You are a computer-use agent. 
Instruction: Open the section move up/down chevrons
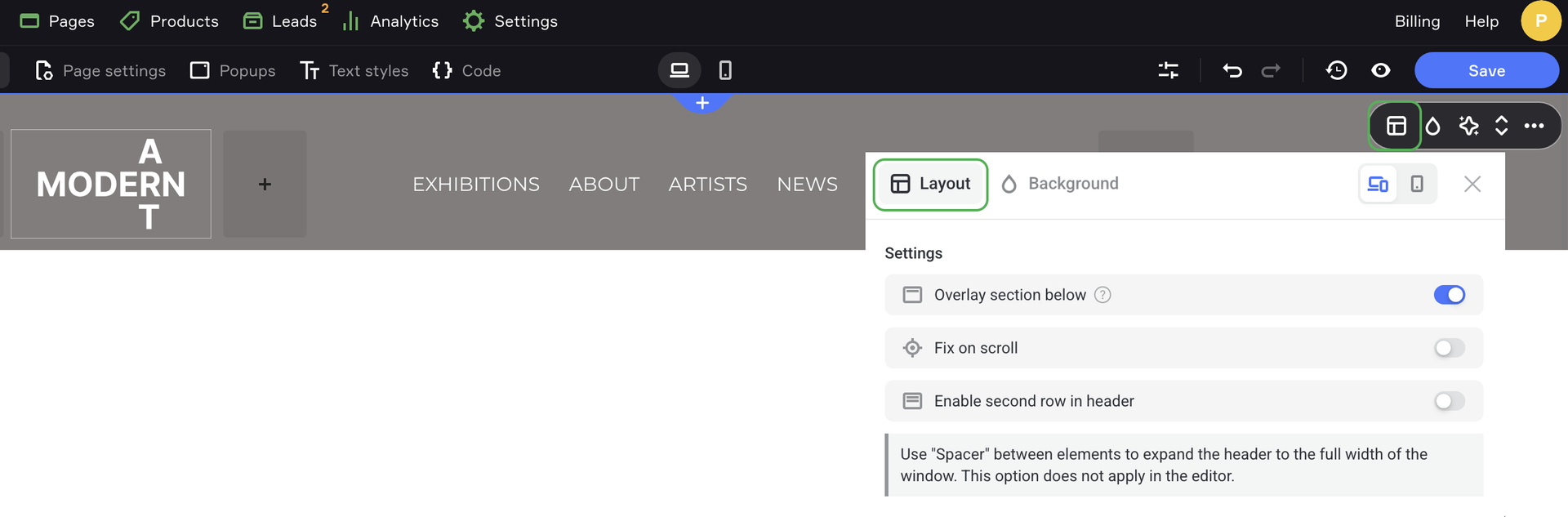(1501, 126)
